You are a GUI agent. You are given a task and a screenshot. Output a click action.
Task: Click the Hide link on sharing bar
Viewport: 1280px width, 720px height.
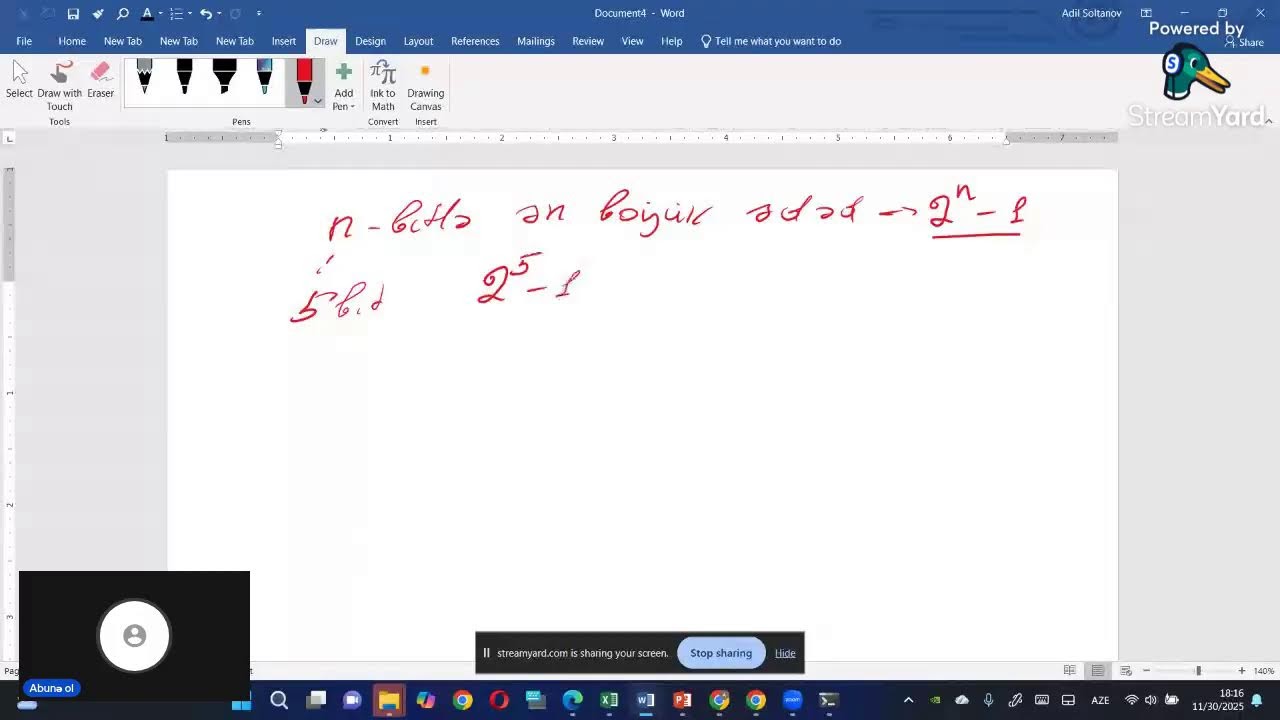(785, 653)
